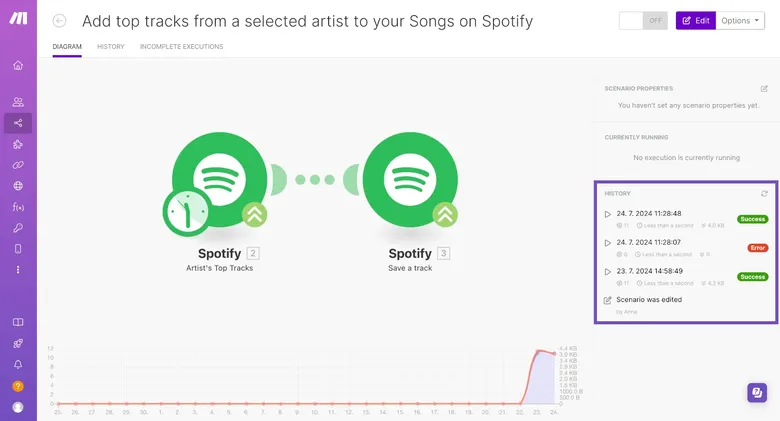
Task: Switch to the History tab
Action: tap(110, 46)
